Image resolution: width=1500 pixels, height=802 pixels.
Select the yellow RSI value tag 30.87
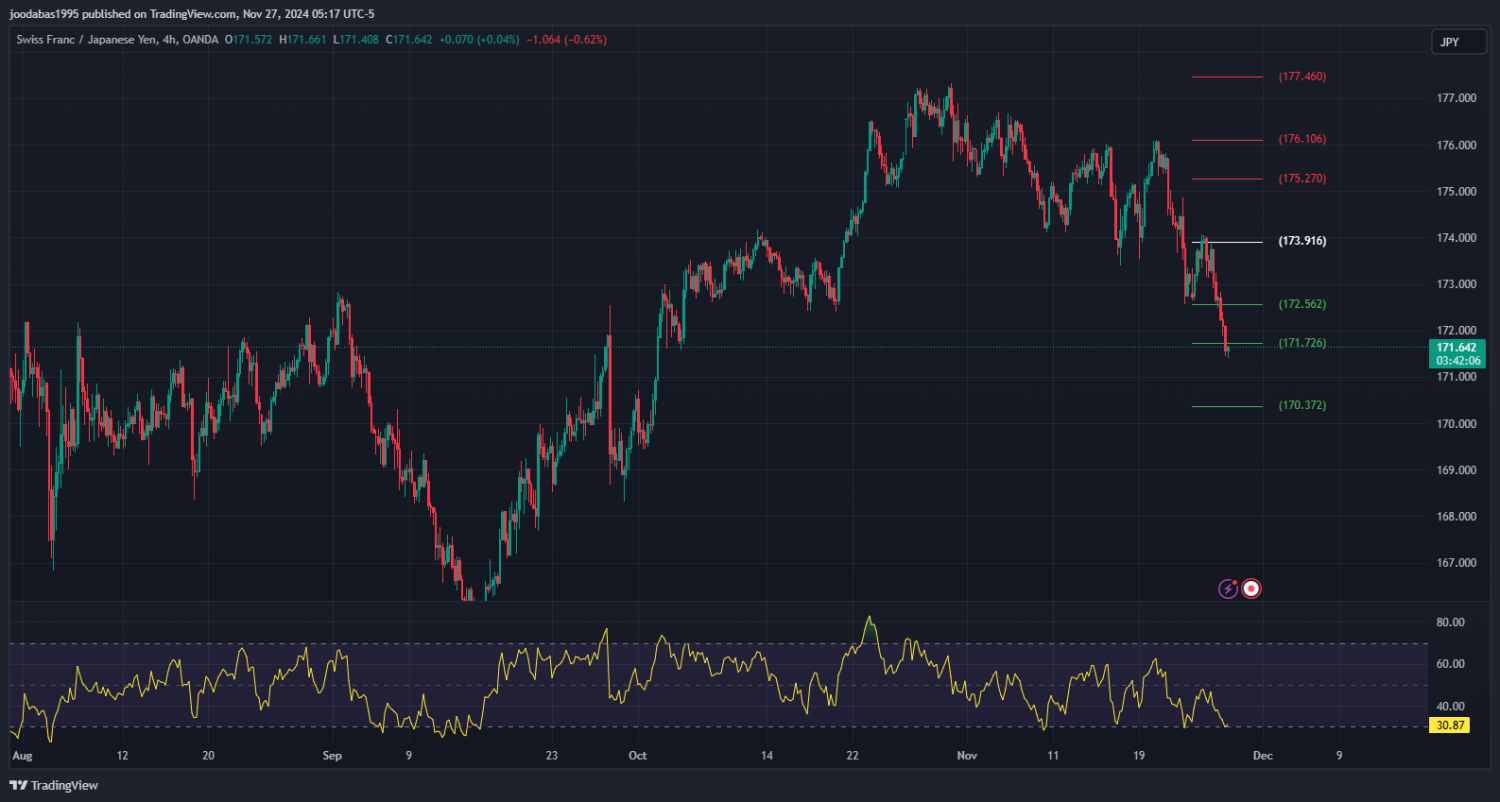point(1449,725)
